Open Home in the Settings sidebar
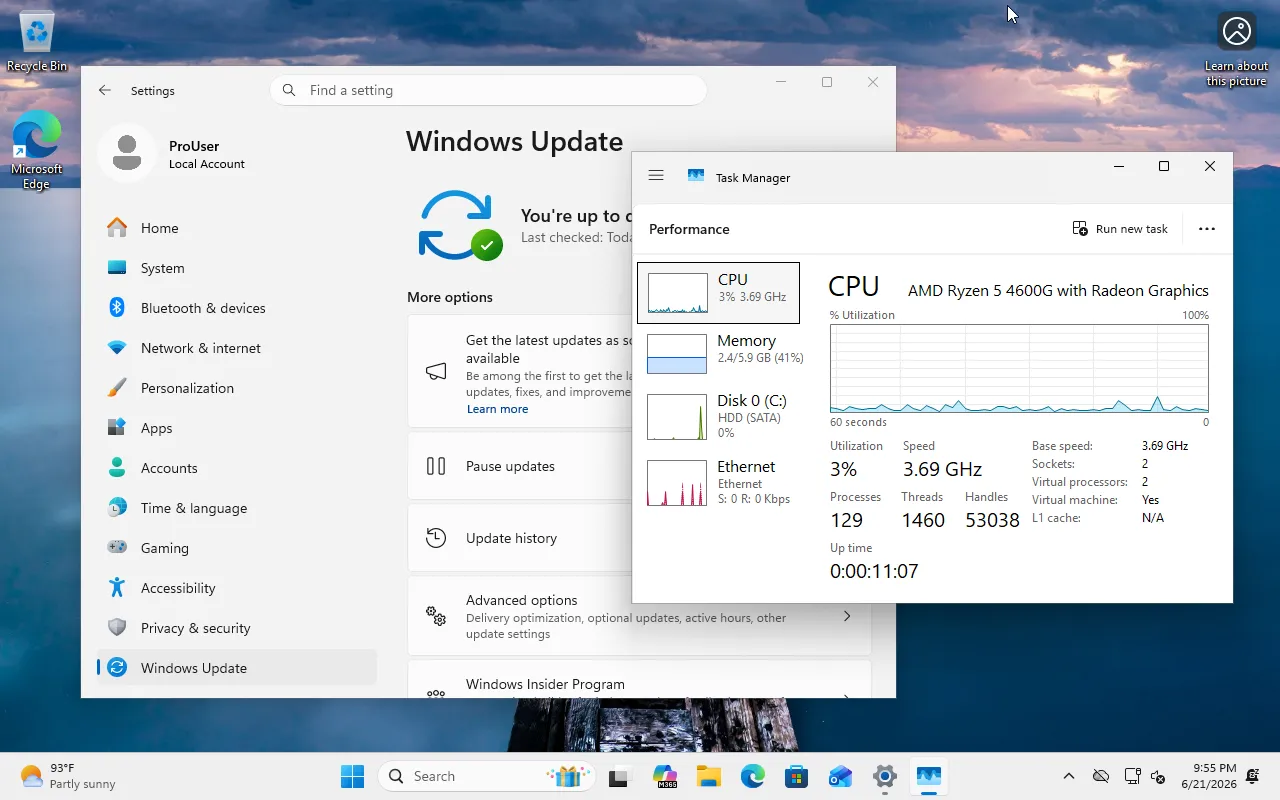The height and width of the screenshot is (800, 1280). [237, 228]
